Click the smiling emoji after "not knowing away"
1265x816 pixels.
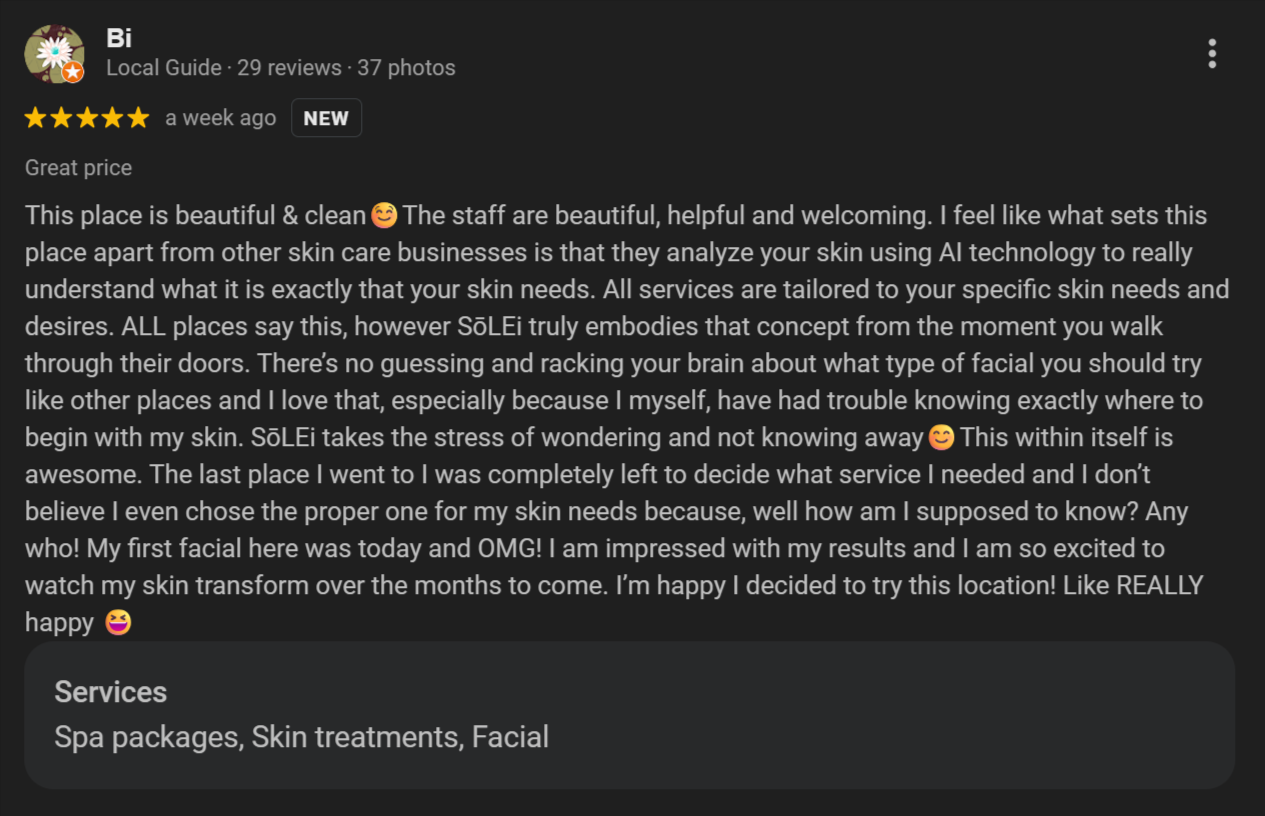(x=941, y=438)
